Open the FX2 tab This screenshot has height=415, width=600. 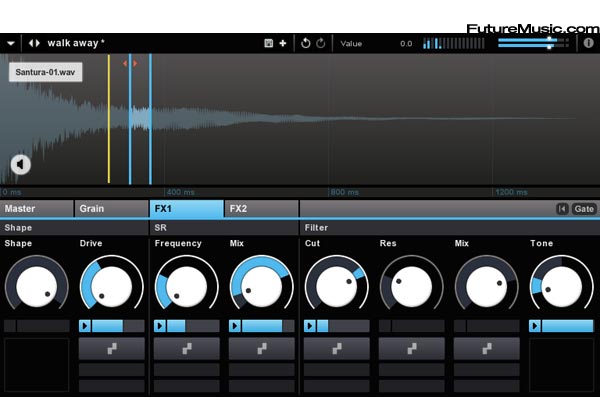tap(262, 209)
